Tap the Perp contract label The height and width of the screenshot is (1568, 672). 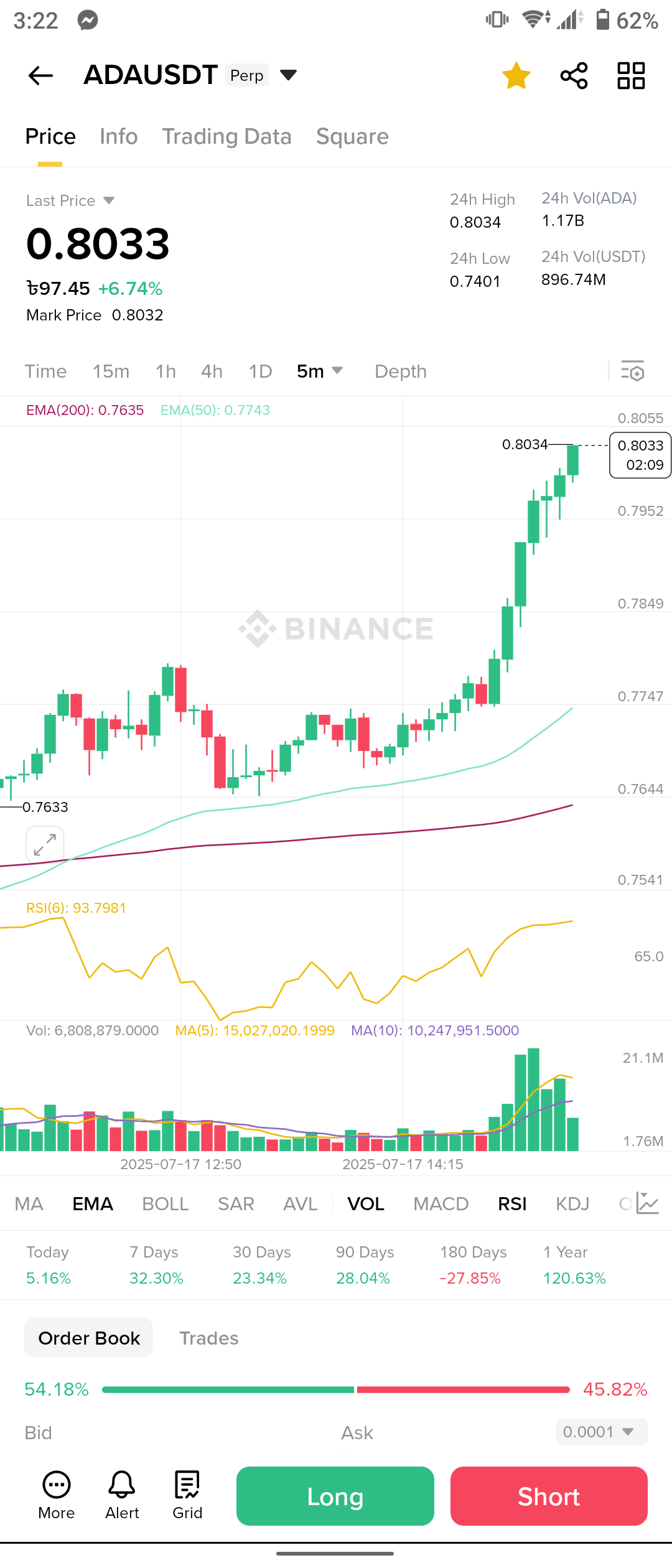coord(247,75)
